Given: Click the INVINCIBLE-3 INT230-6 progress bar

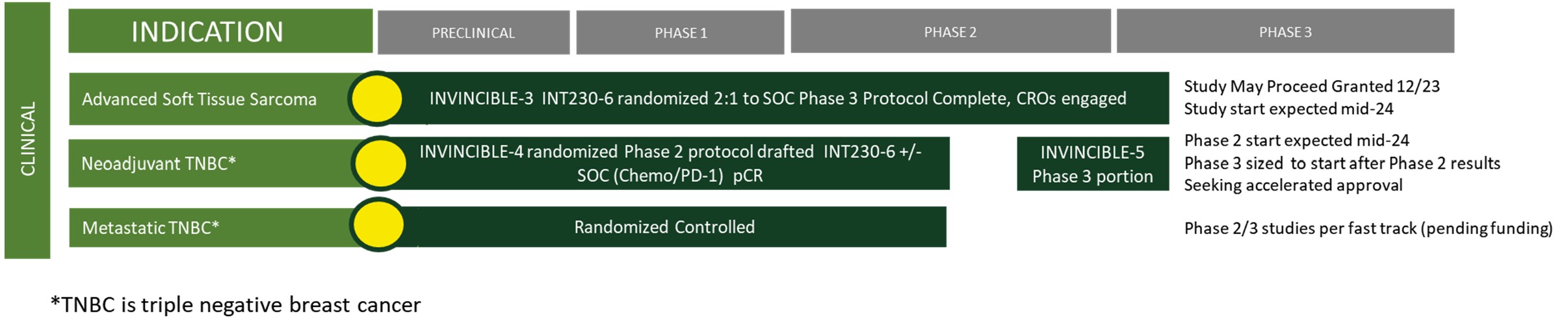Looking at the screenshot, I should (777, 98).
